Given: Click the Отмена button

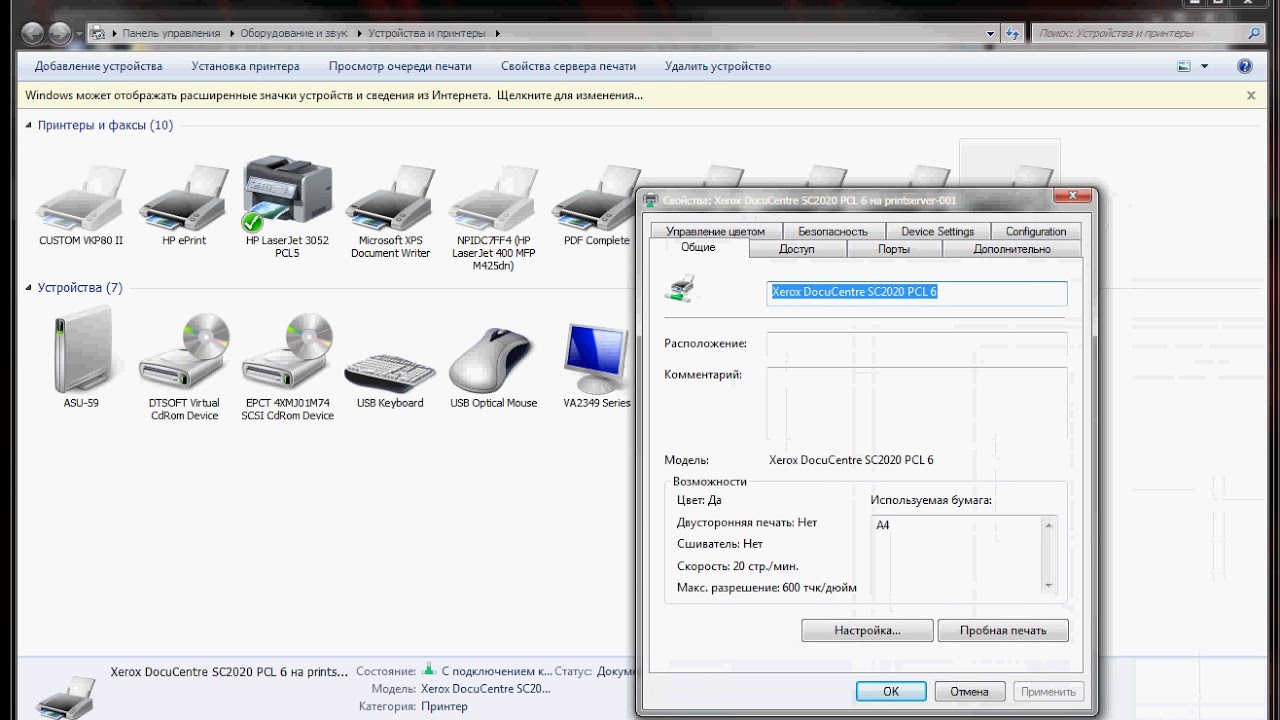Looking at the screenshot, I should coord(969,691).
